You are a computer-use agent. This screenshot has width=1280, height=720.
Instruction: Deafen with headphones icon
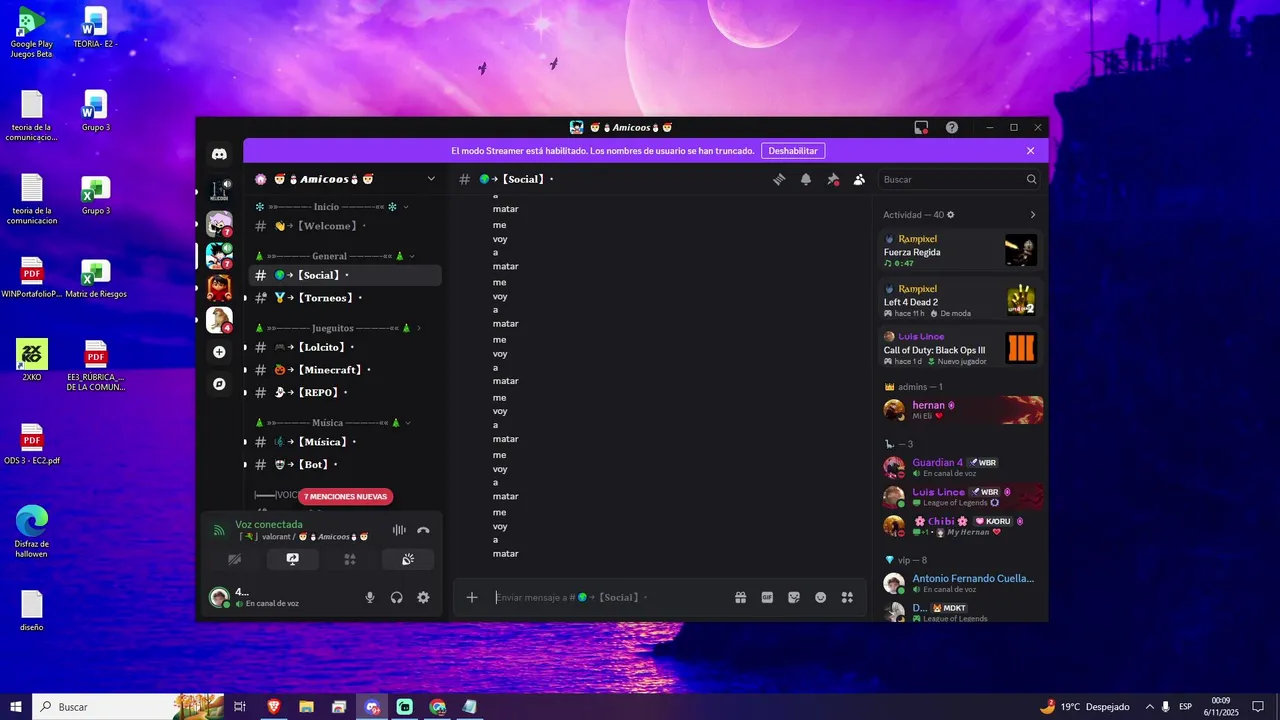[x=397, y=597]
